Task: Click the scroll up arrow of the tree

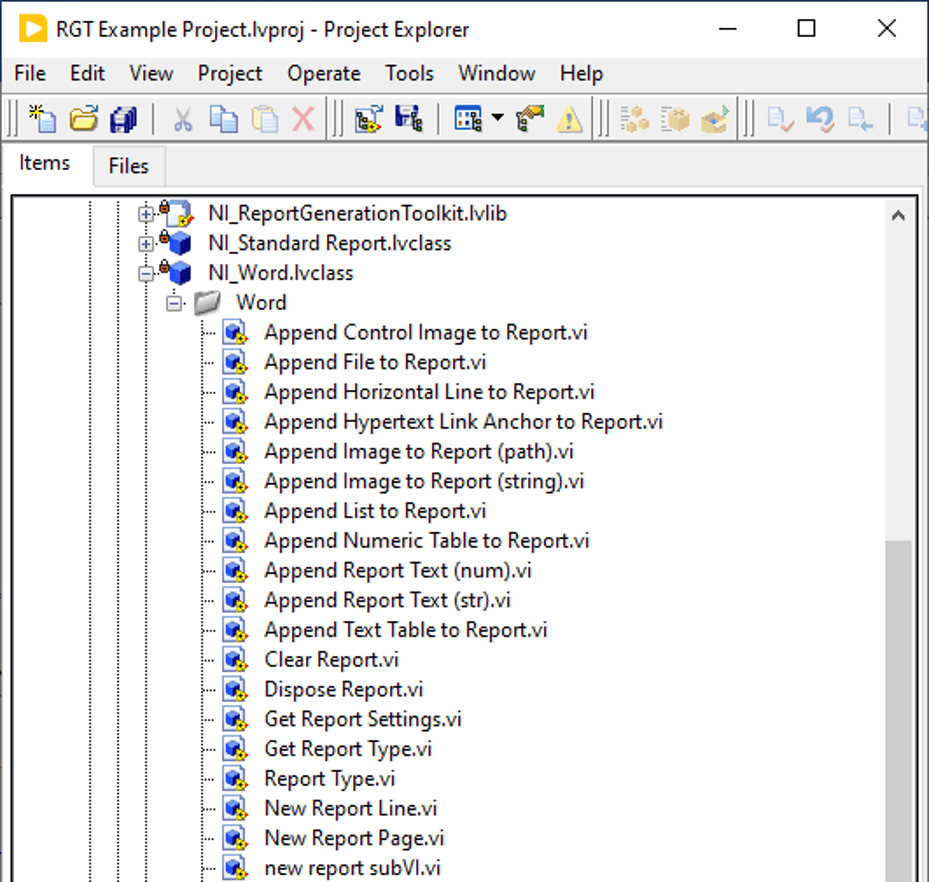Action: point(898,216)
